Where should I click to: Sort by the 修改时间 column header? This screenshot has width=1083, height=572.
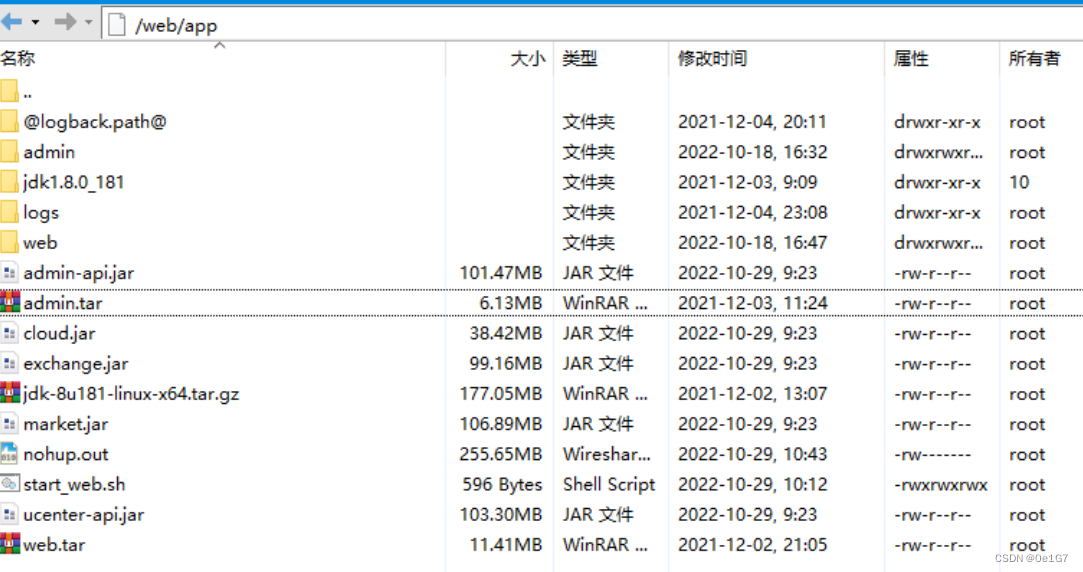click(x=712, y=59)
